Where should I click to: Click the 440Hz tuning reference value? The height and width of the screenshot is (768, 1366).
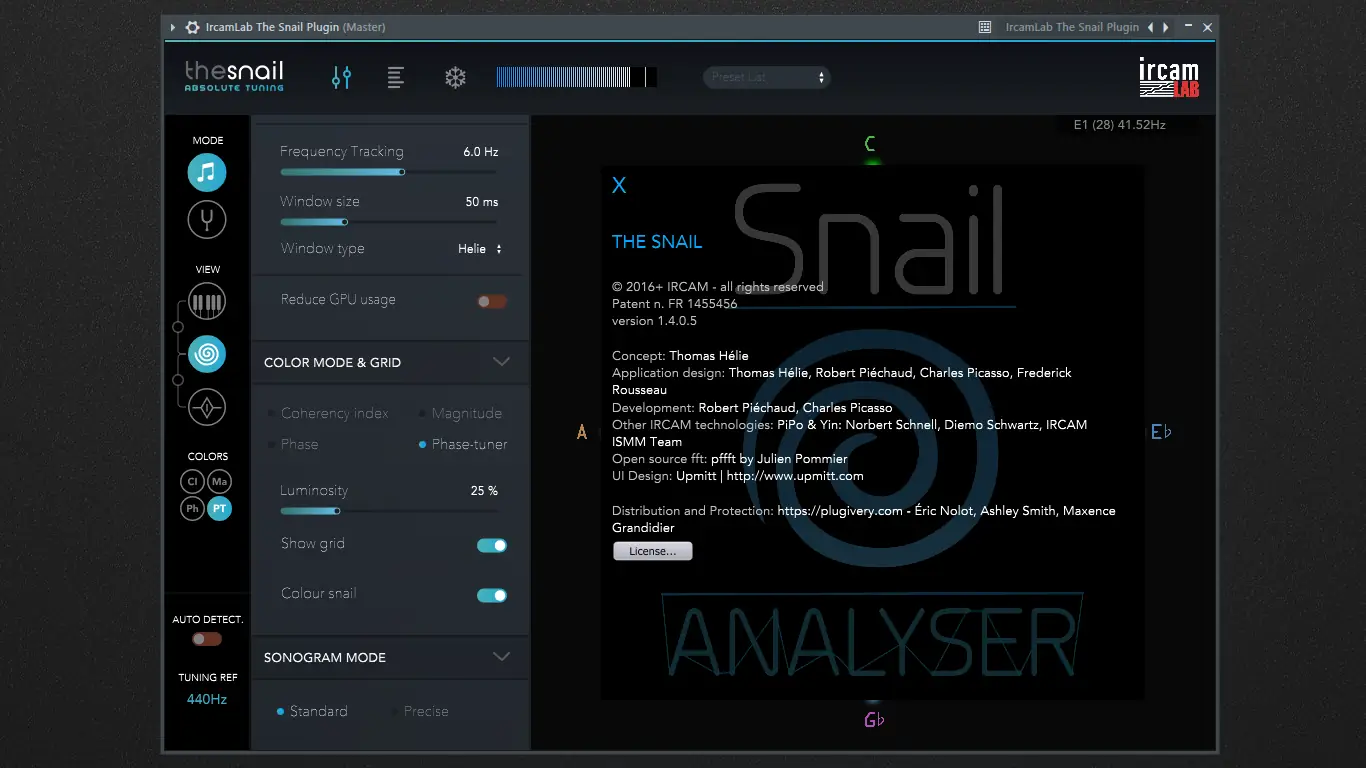point(207,699)
